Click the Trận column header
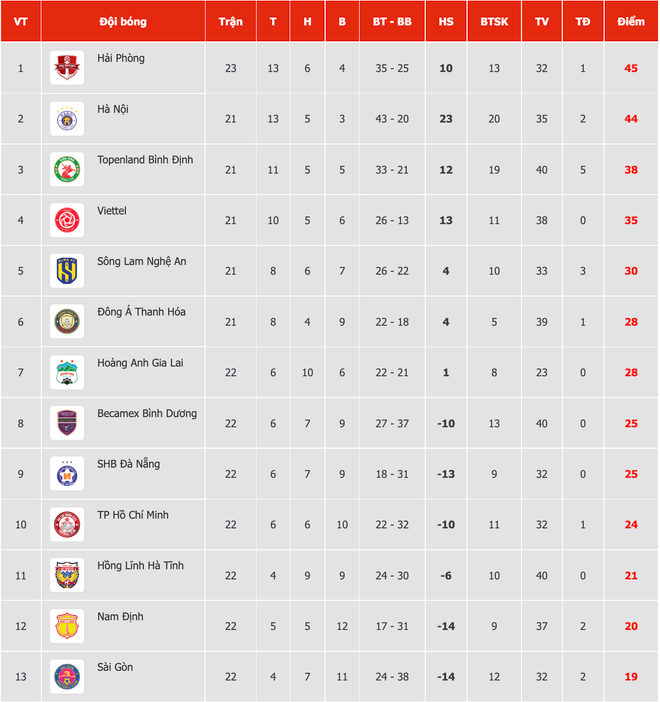660x702 pixels. (x=231, y=21)
